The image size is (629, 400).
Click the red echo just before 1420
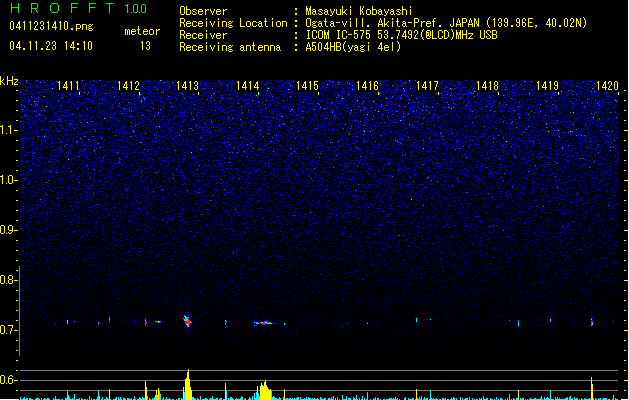click(592, 321)
